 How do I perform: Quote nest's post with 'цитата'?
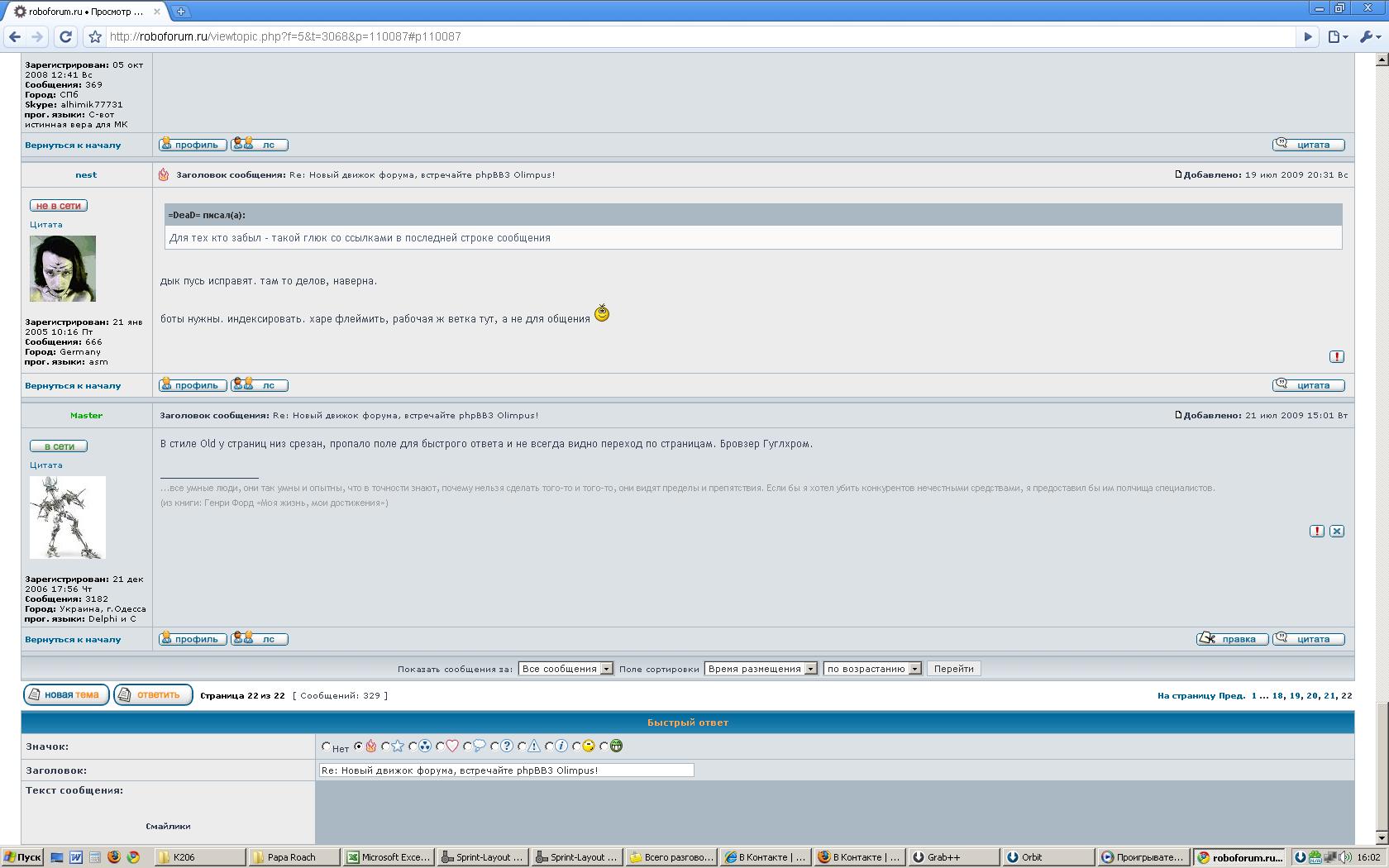(x=1309, y=385)
